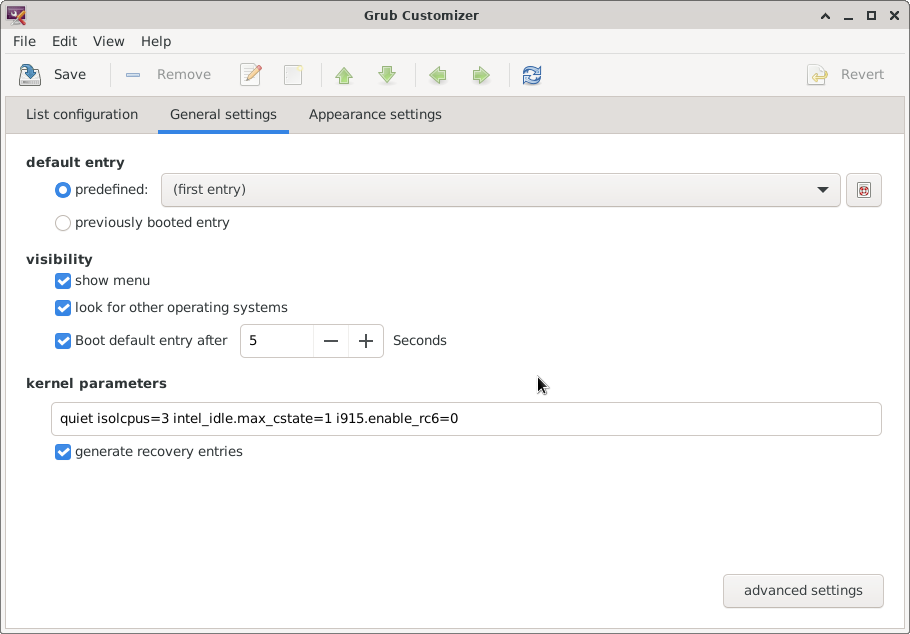Click the green left arrow icon
The height and width of the screenshot is (634, 910).
click(x=437, y=75)
